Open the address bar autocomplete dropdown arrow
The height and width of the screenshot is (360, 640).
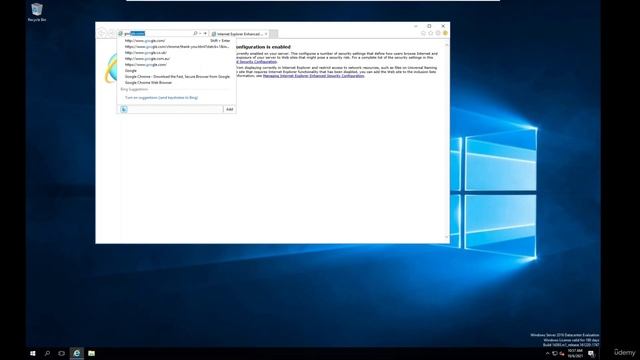click(x=200, y=33)
